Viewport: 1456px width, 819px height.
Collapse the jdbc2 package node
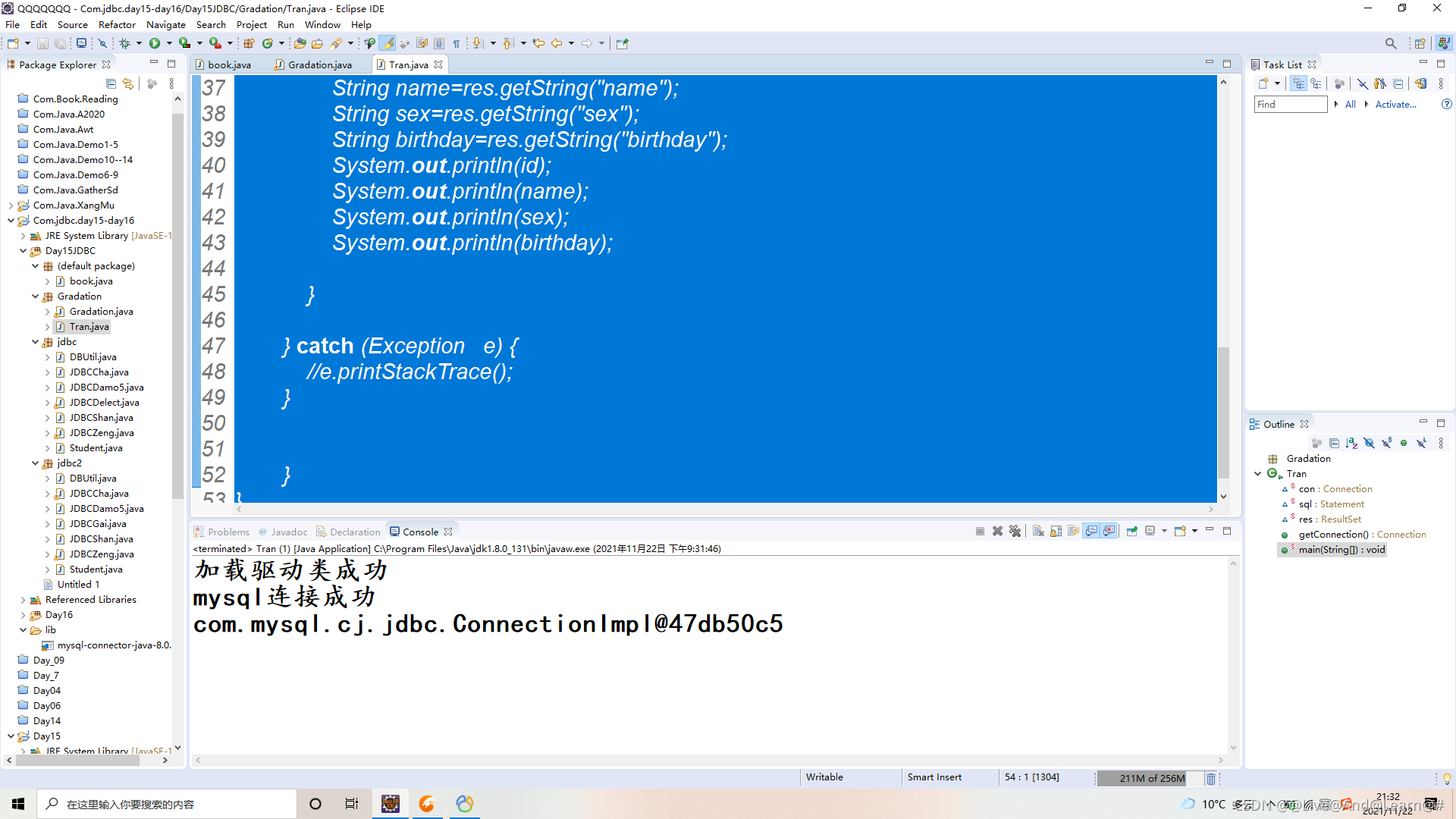coord(36,463)
